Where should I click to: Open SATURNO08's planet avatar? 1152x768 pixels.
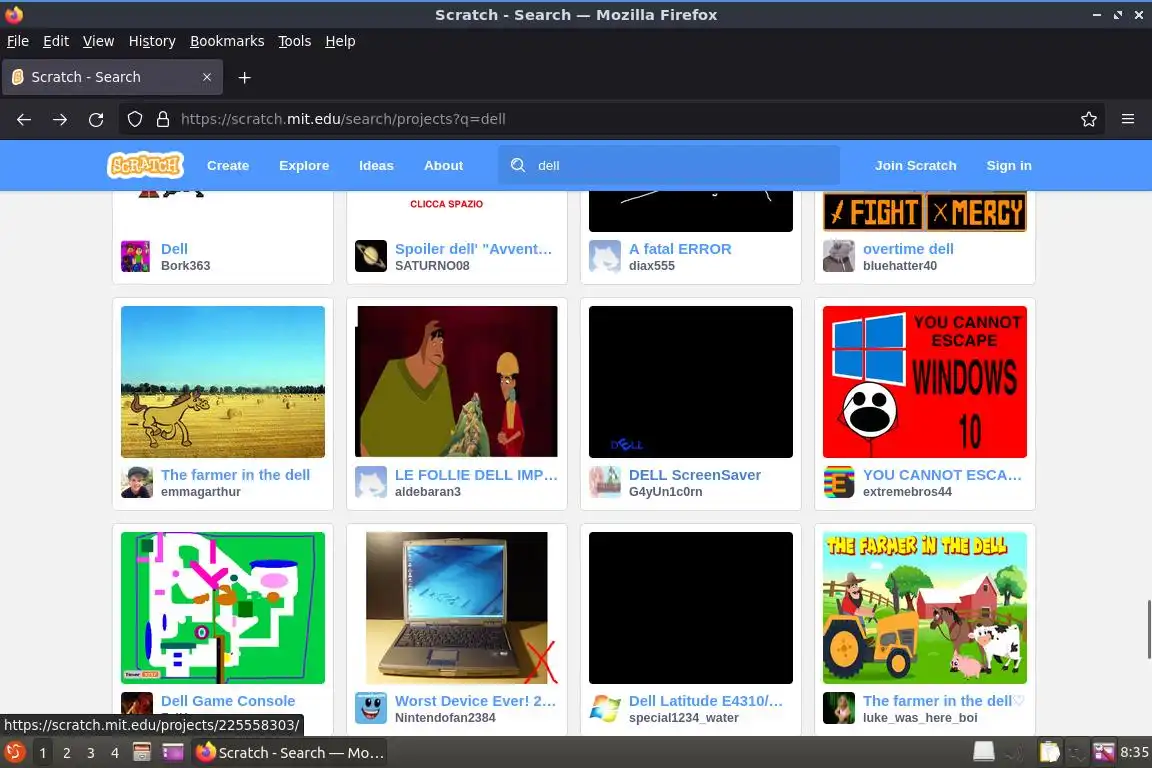click(370, 256)
